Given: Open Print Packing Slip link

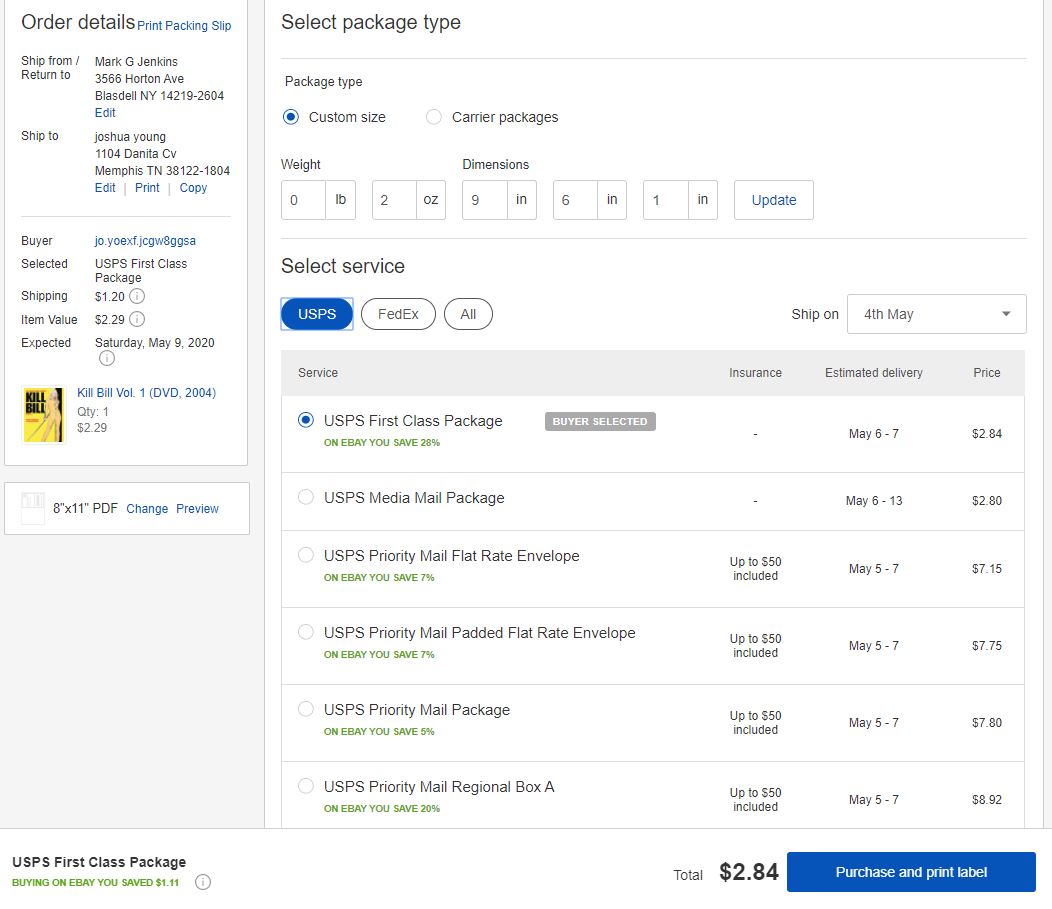Looking at the screenshot, I should [184, 25].
